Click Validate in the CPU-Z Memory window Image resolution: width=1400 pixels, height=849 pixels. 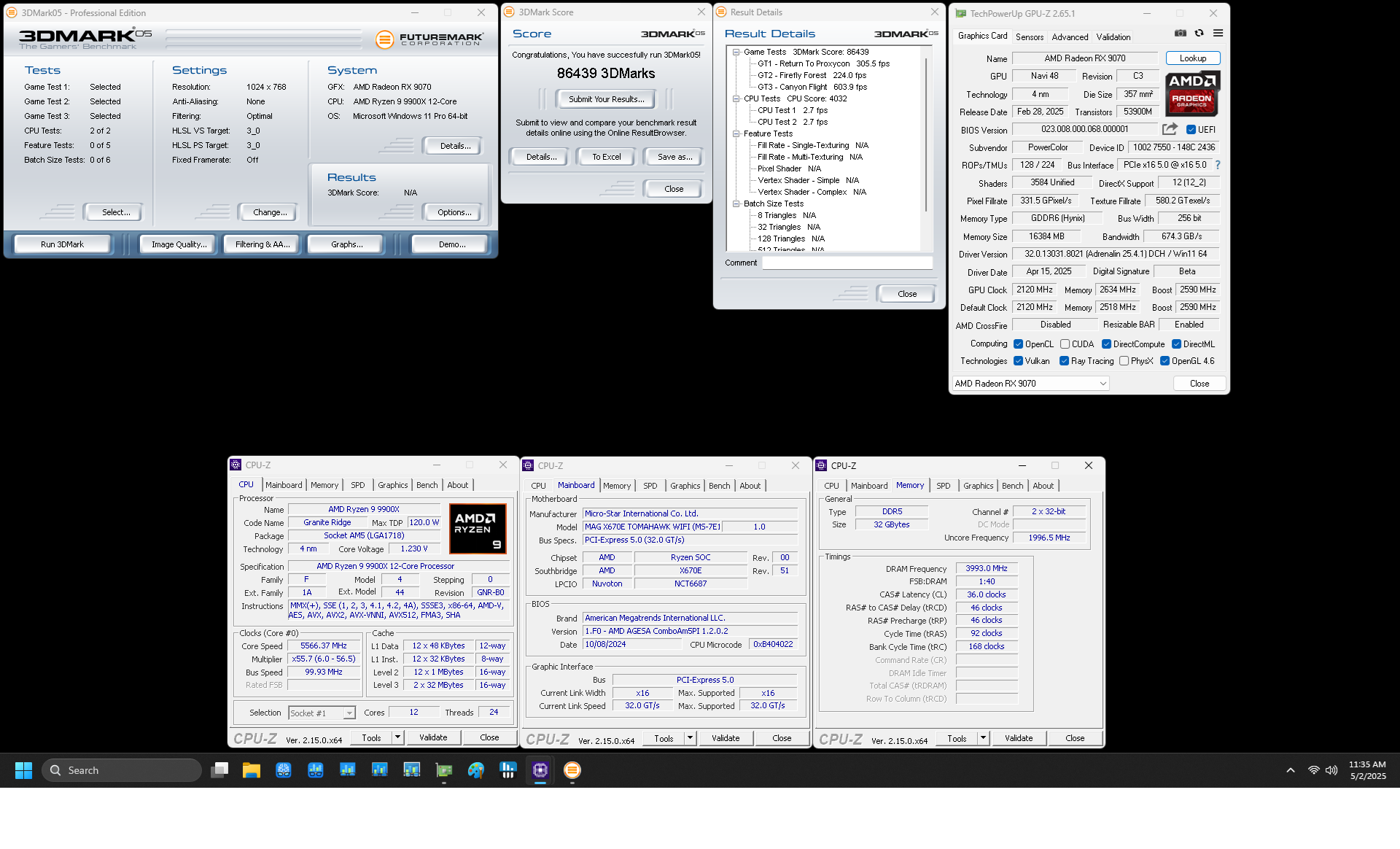1019,738
